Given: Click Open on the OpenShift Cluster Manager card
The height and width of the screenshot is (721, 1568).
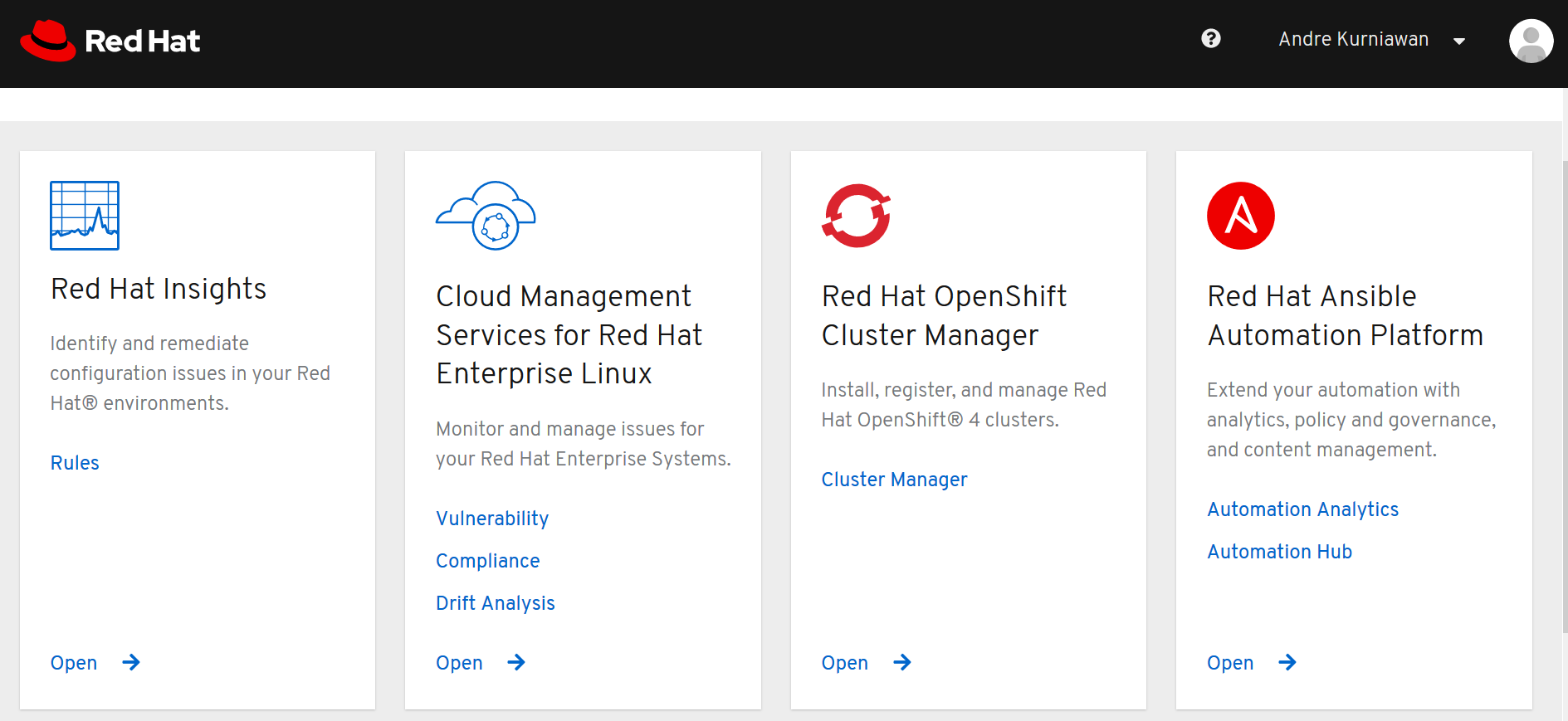Looking at the screenshot, I should tap(844, 663).
